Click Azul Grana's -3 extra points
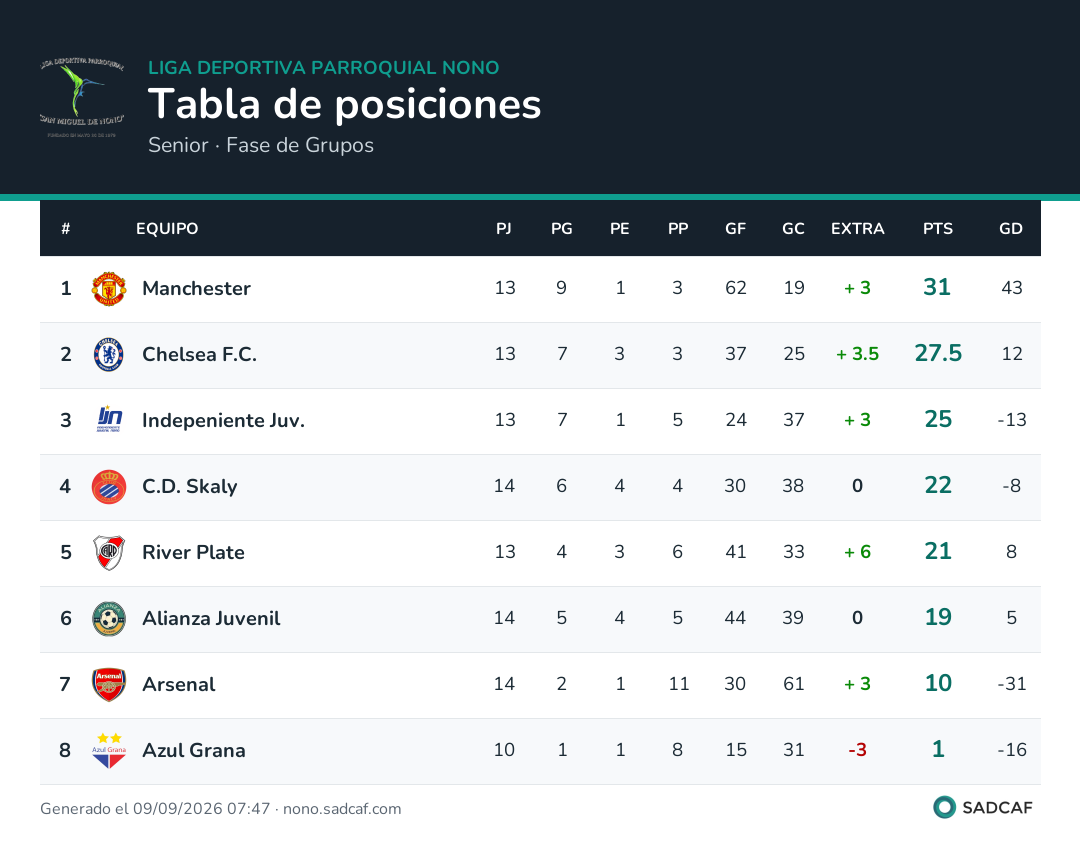Screen dimensions: 1080x860 [858, 750]
